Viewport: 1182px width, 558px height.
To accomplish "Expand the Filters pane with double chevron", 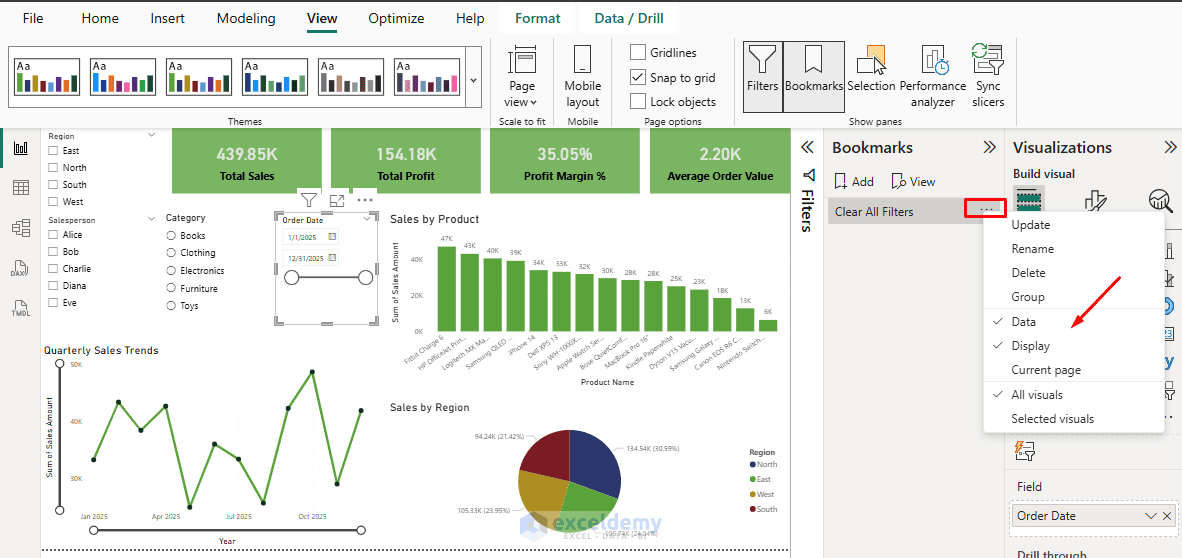I will [808, 146].
